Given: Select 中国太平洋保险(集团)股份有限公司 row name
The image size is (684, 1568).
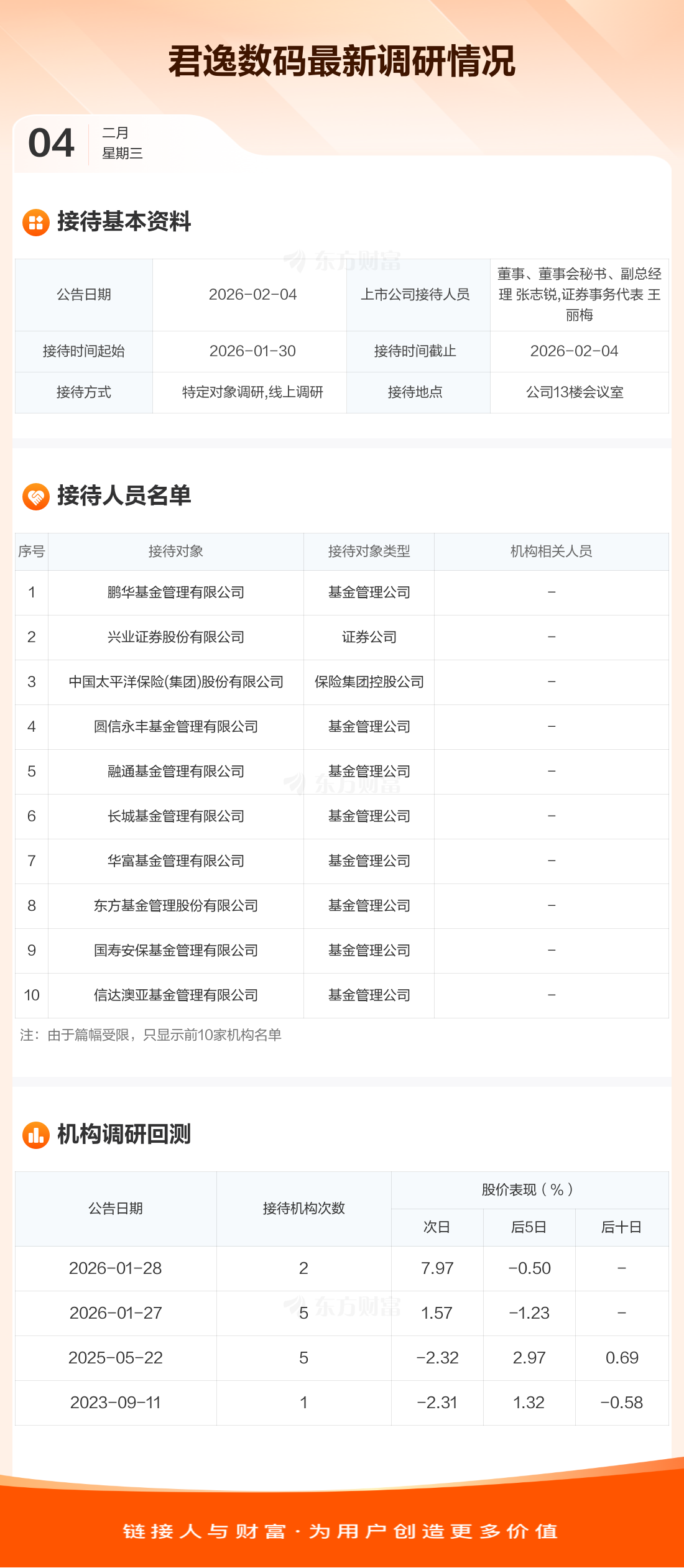Looking at the screenshot, I should (176, 682).
